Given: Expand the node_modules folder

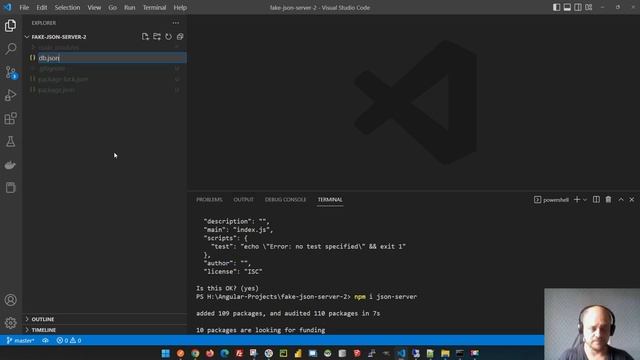Looking at the screenshot, I should (x=105, y=47).
